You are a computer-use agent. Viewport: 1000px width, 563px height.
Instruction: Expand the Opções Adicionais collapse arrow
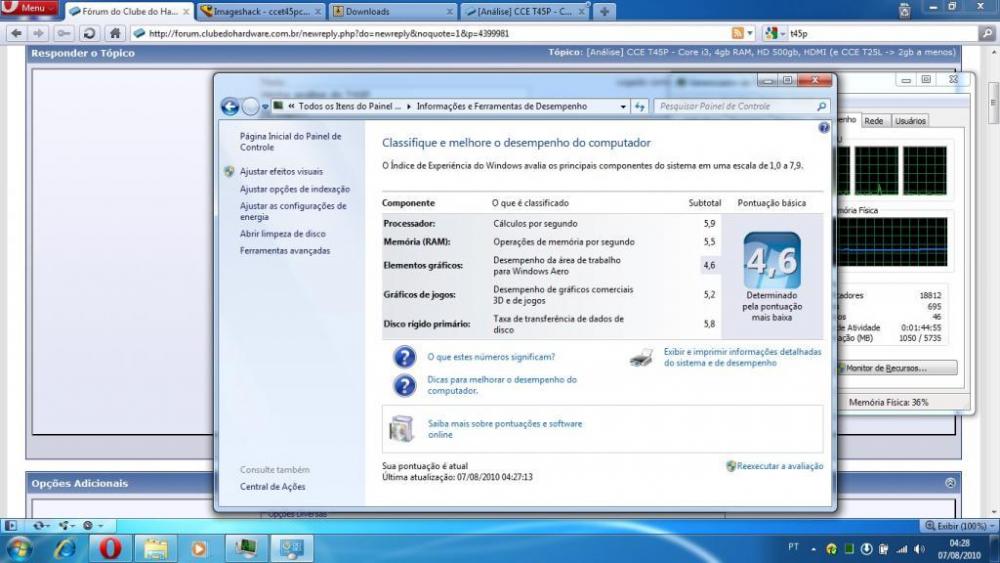[x=949, y=483]
